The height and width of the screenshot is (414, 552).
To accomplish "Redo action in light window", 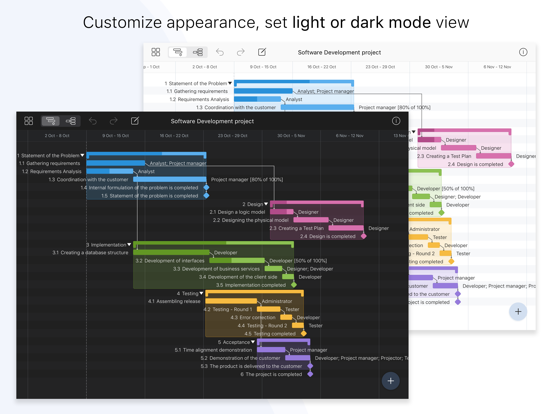I will [241, 52].
